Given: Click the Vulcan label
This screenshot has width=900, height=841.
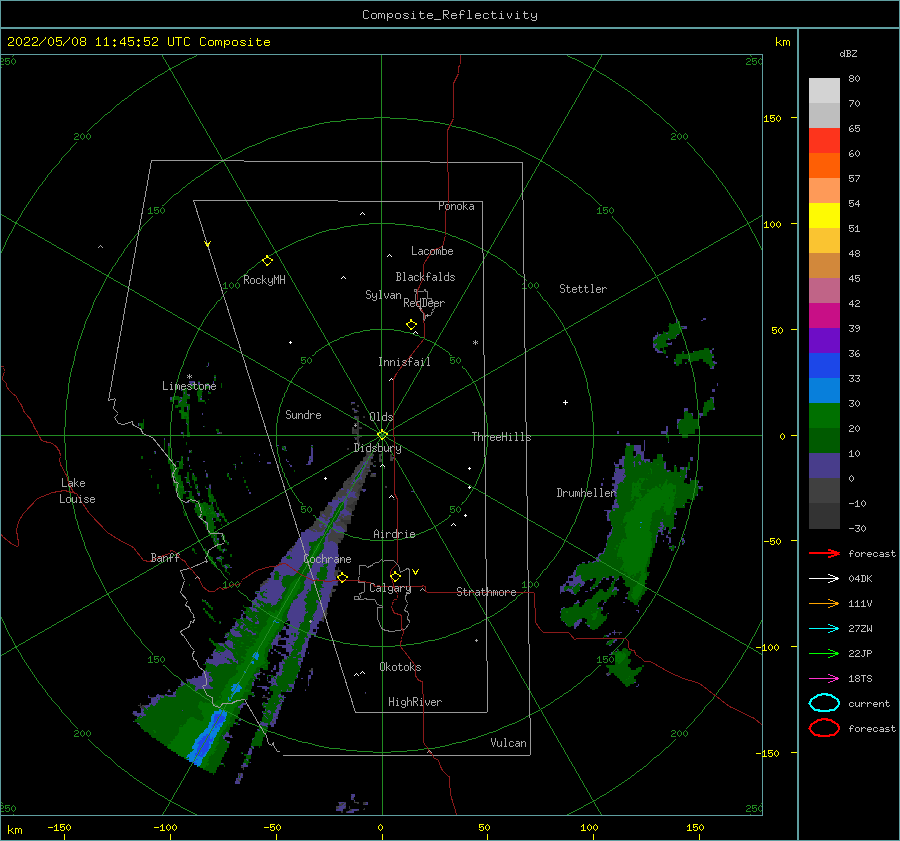Looking at the screenshot, I should [x=508, y=743].
